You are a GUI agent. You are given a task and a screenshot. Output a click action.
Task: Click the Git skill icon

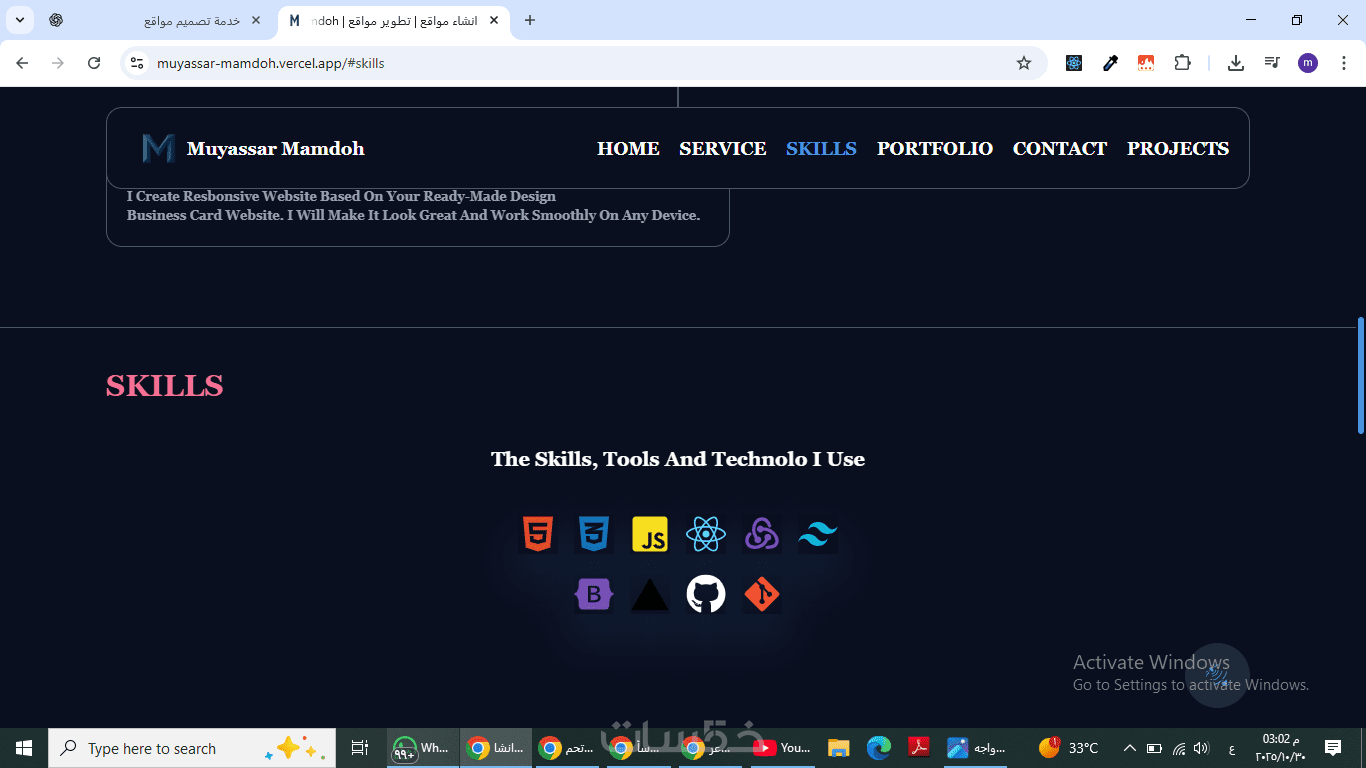coord(762,595)
